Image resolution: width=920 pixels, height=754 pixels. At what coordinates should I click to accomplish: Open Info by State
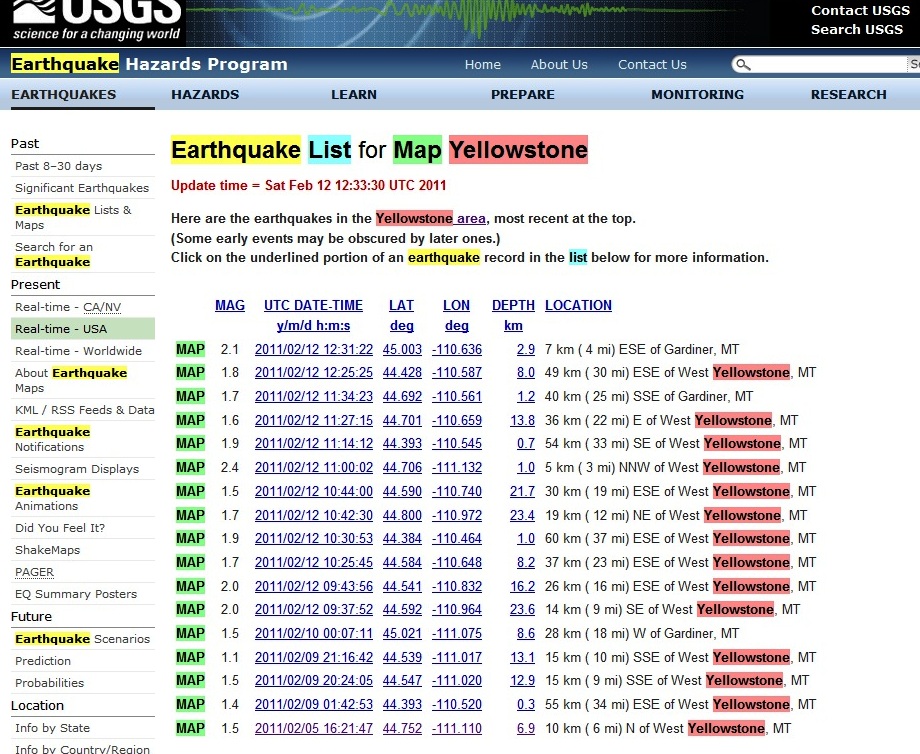coord(52,728)
